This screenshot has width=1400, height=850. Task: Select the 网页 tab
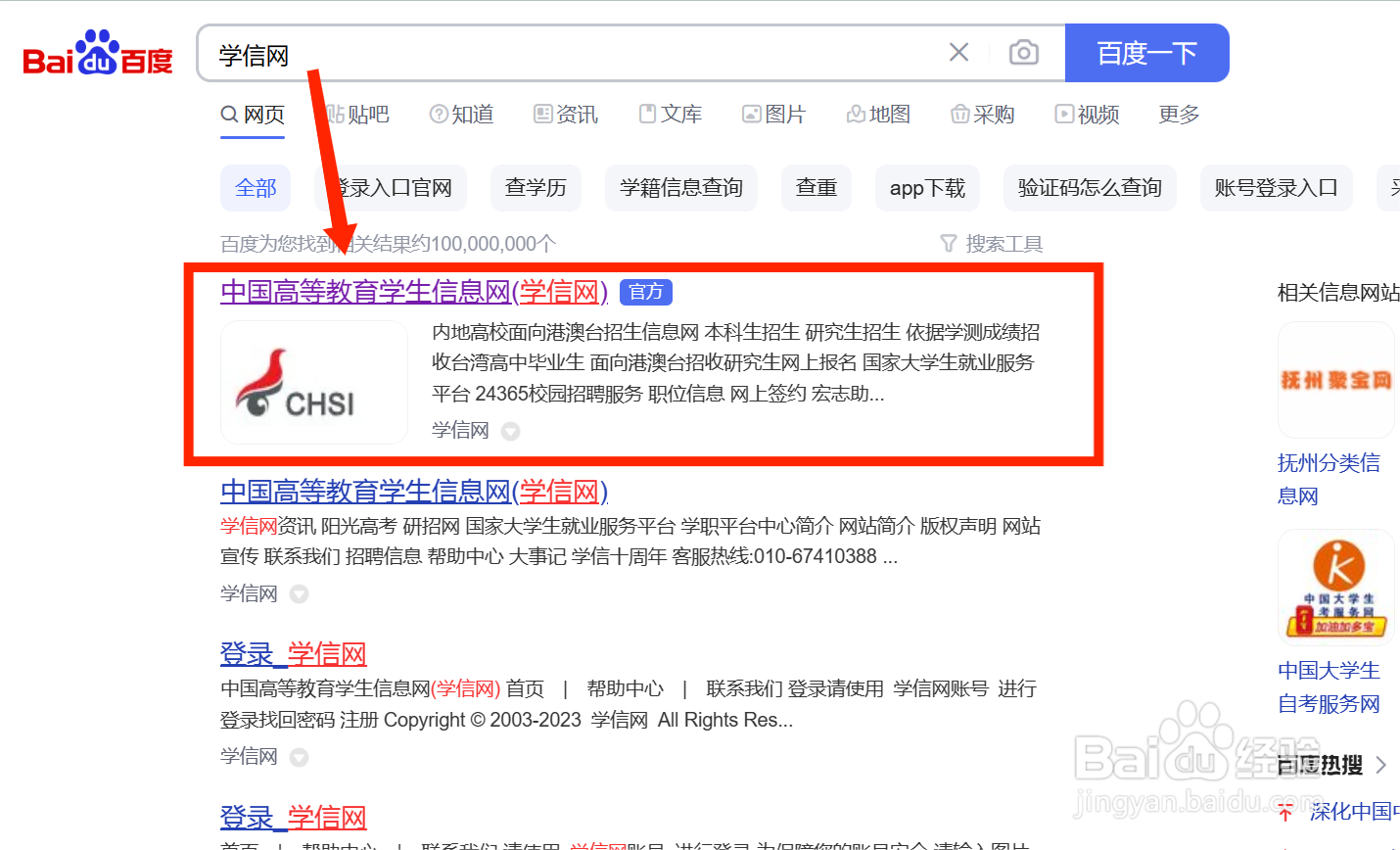[253, 115]
